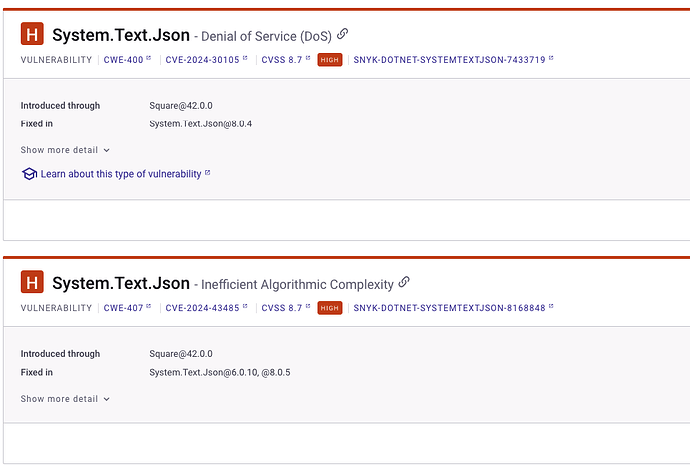Click CVSS 8.7 on the Algorithmic Complexity card

282,308
